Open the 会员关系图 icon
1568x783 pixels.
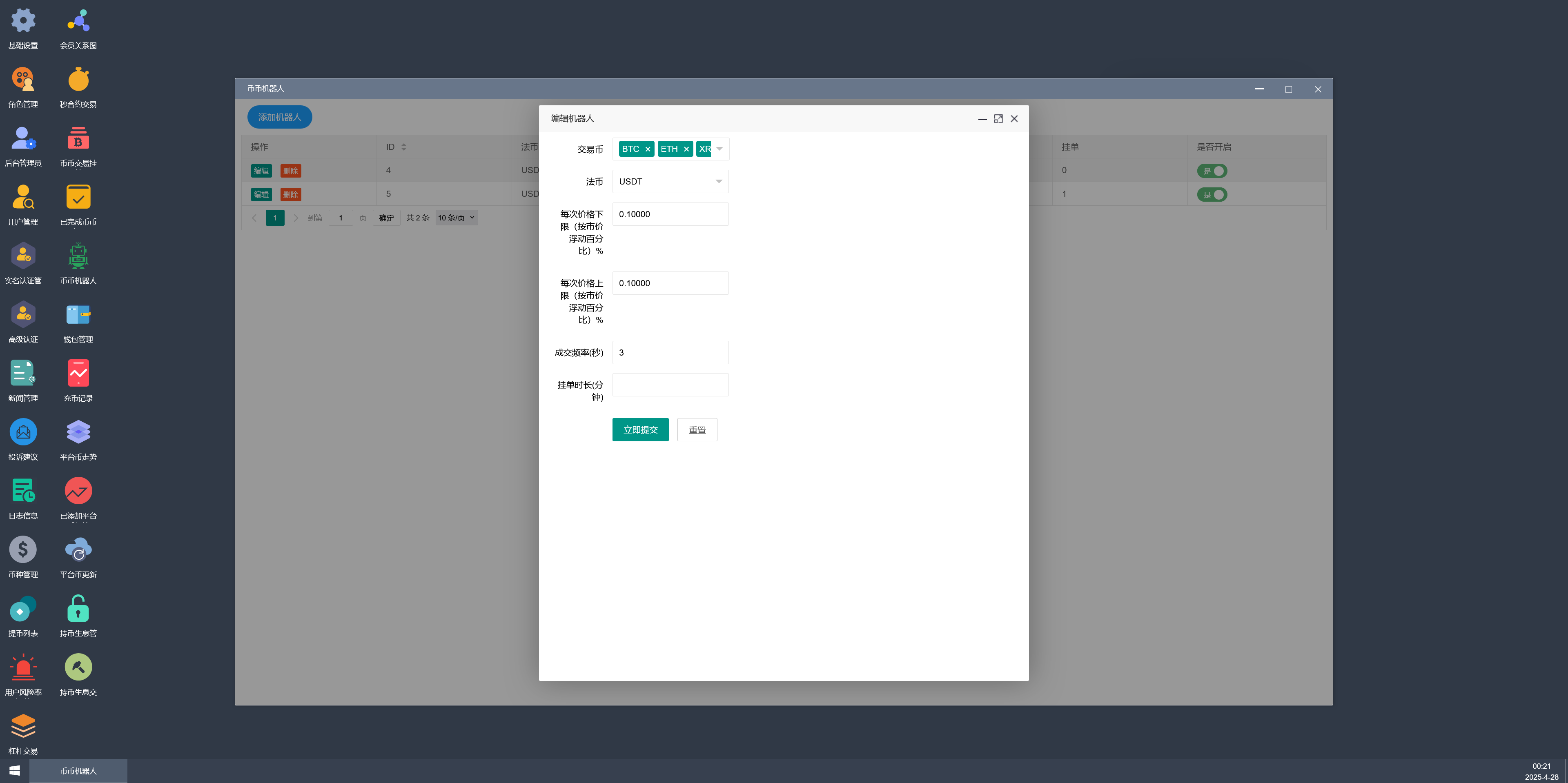(78, 21)
